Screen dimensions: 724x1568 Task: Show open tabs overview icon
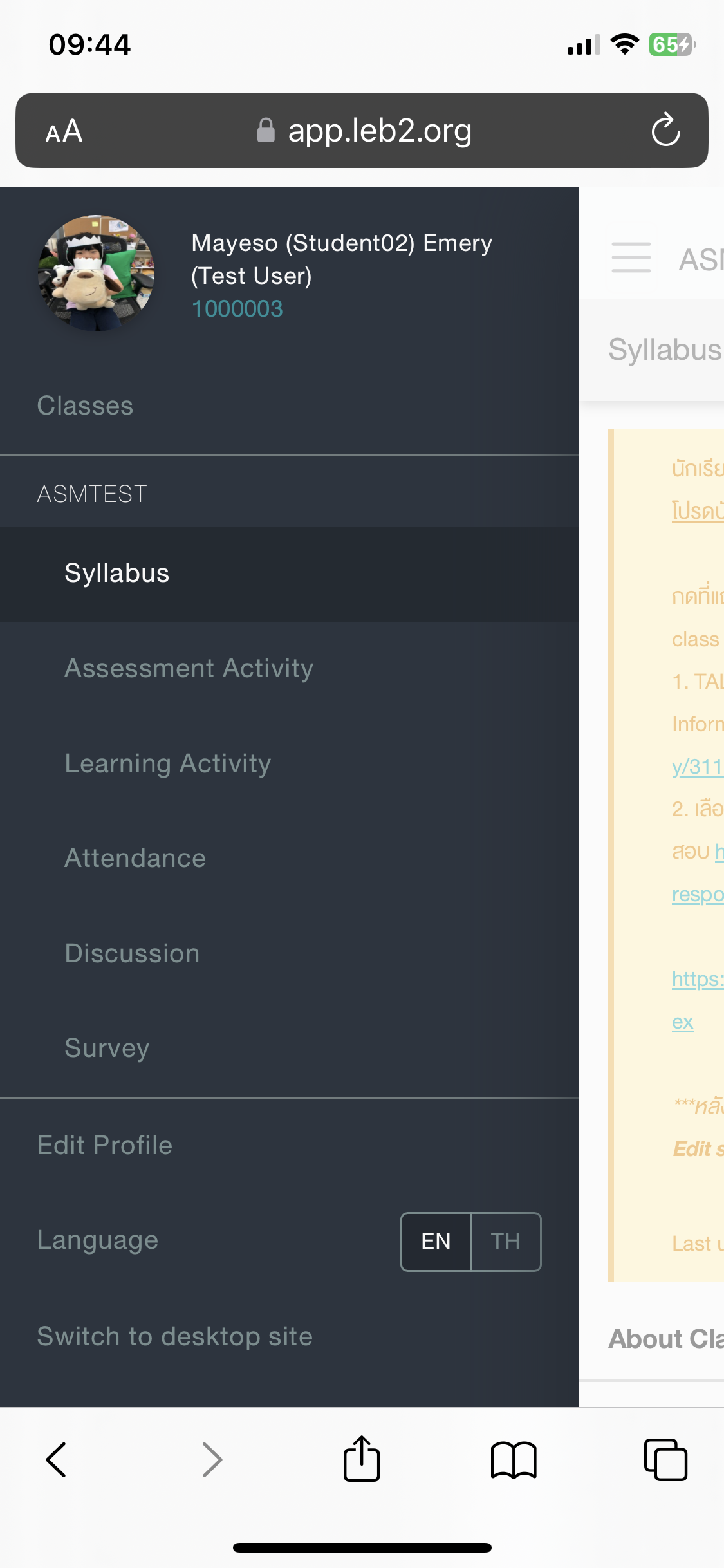coord(665,1459)
